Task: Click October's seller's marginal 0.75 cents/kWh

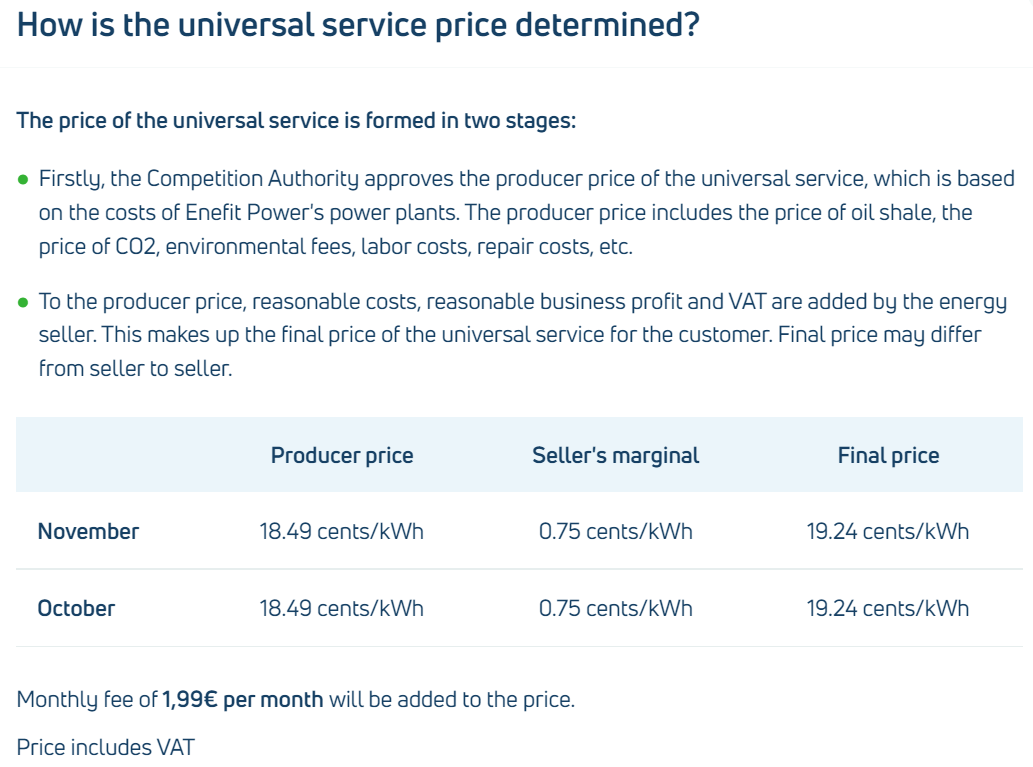Action: (615, 608)
